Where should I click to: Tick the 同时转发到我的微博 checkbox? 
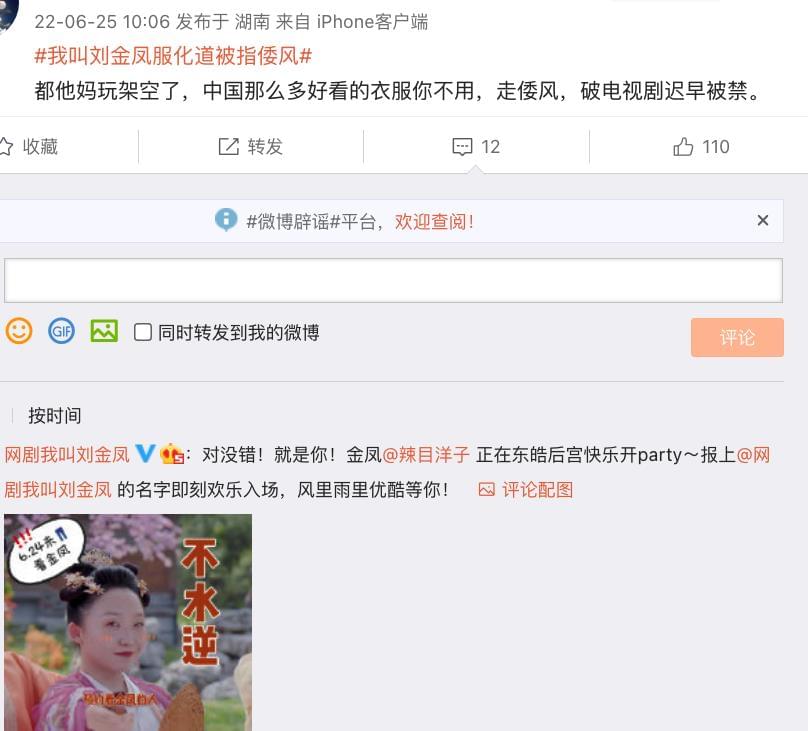click(x=143, y=332)
